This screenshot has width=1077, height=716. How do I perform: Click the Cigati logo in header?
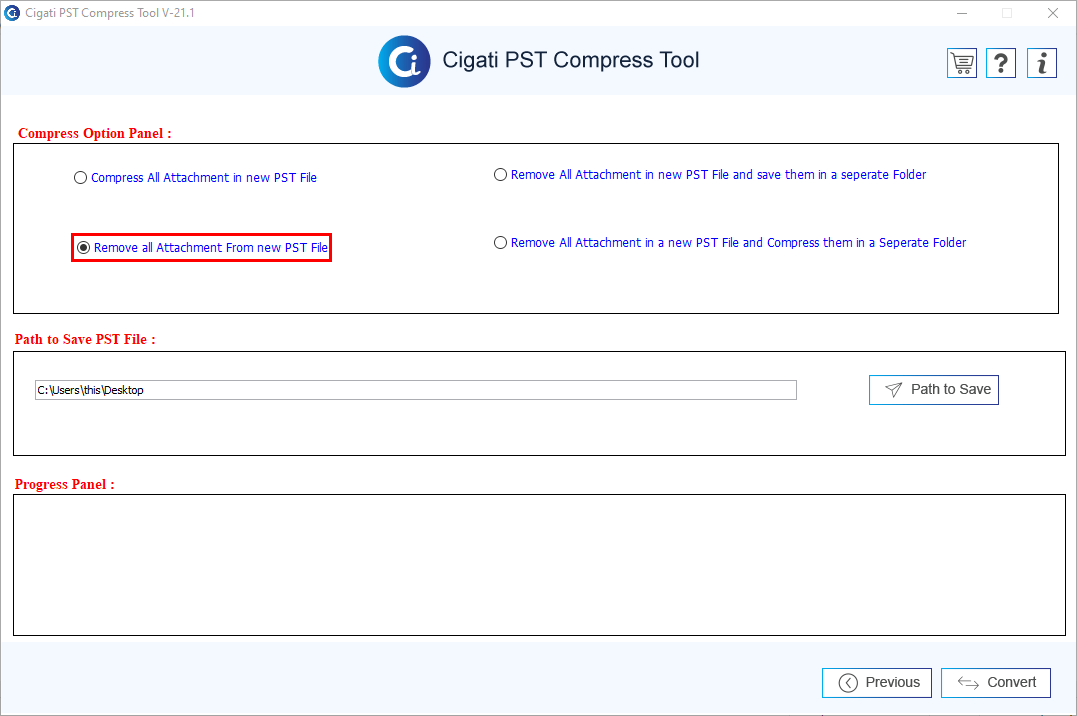point(405,61)
